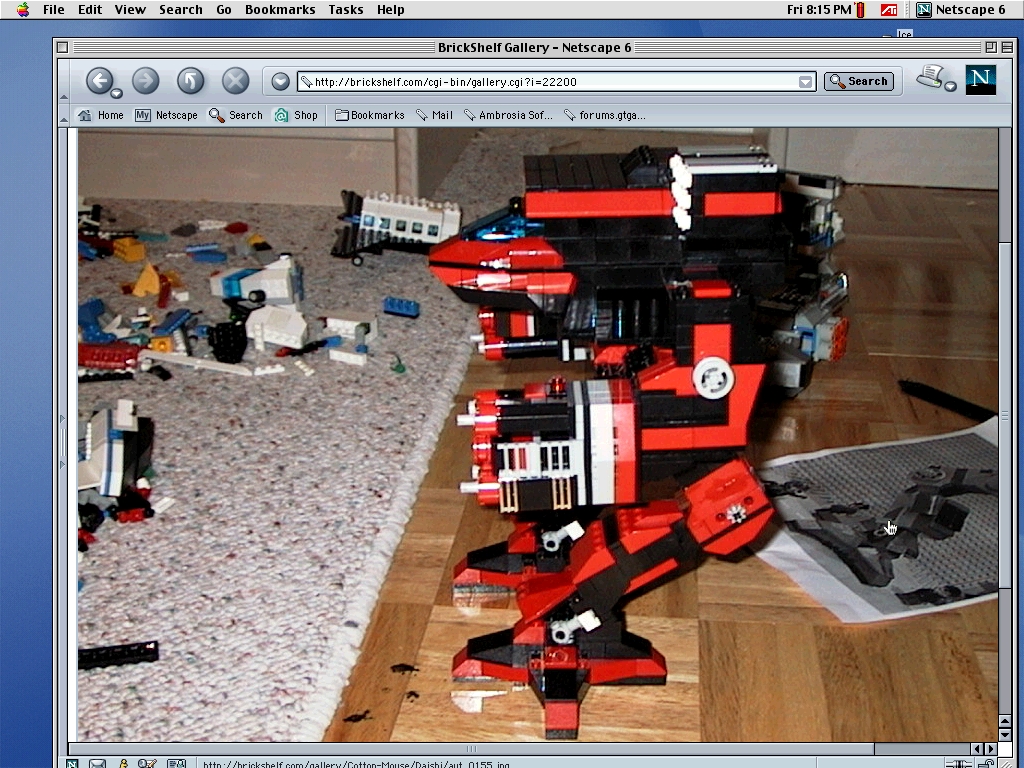The width and height of the screenshot is (1024, 768).
Task: Open the Back button history dropdown arrow
Action: tap(116, 93)
